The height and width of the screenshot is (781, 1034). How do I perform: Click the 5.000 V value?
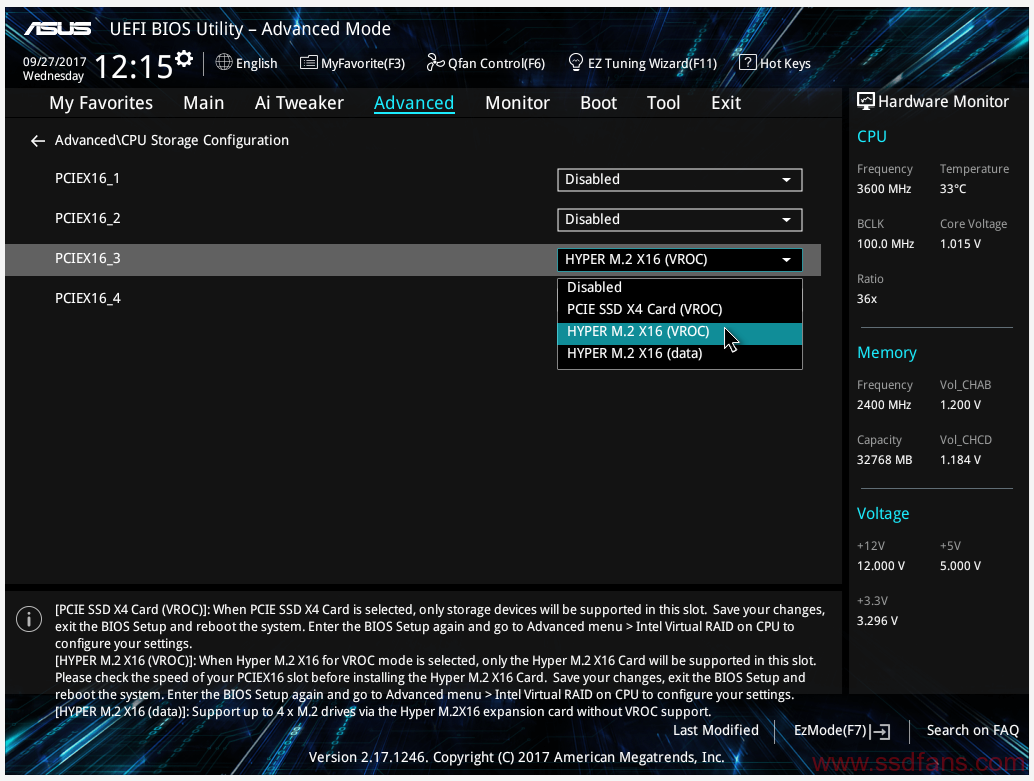pos(960,566)
